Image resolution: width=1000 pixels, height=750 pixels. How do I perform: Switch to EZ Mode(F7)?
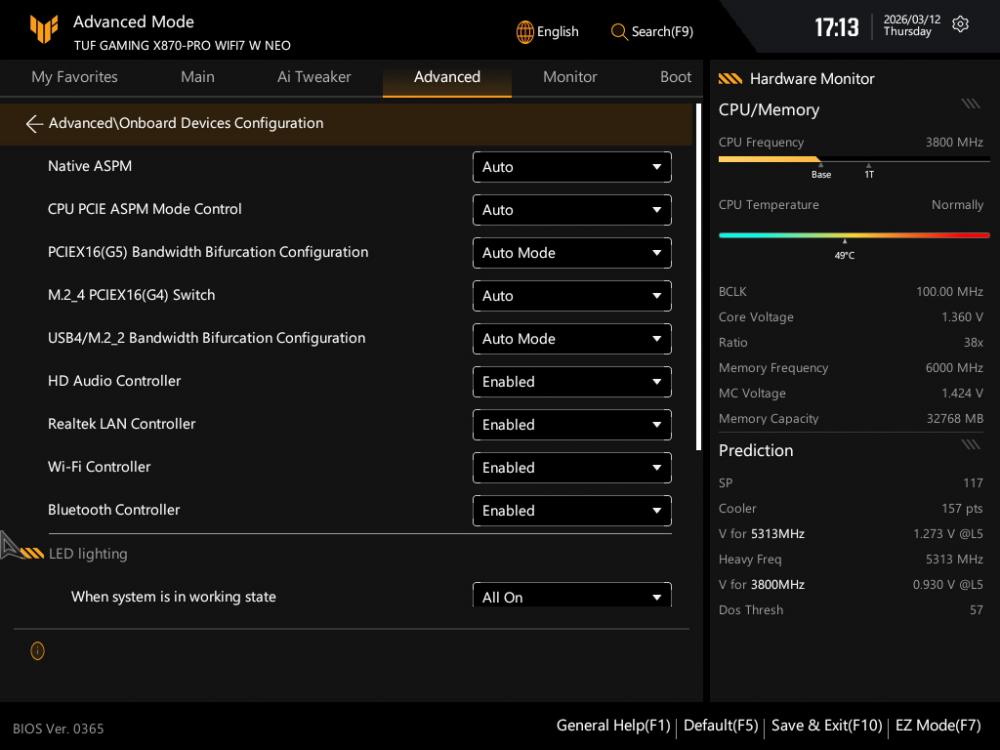tap(938, 726)
